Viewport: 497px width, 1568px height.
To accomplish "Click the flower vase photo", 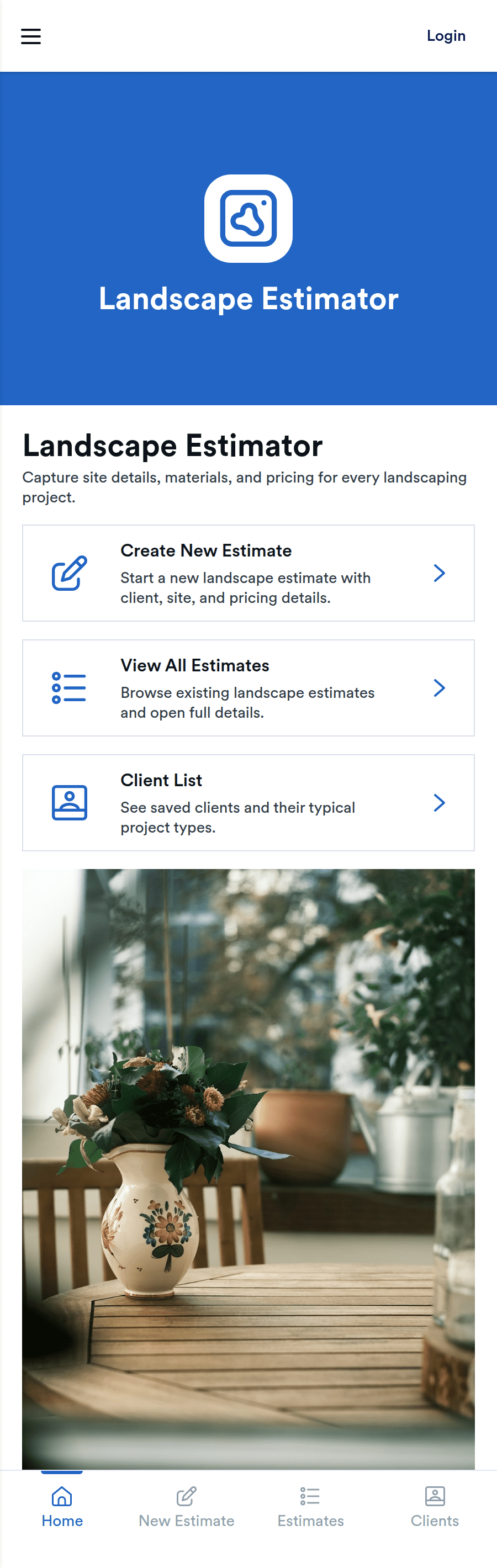I will [x=248, y=1169].
